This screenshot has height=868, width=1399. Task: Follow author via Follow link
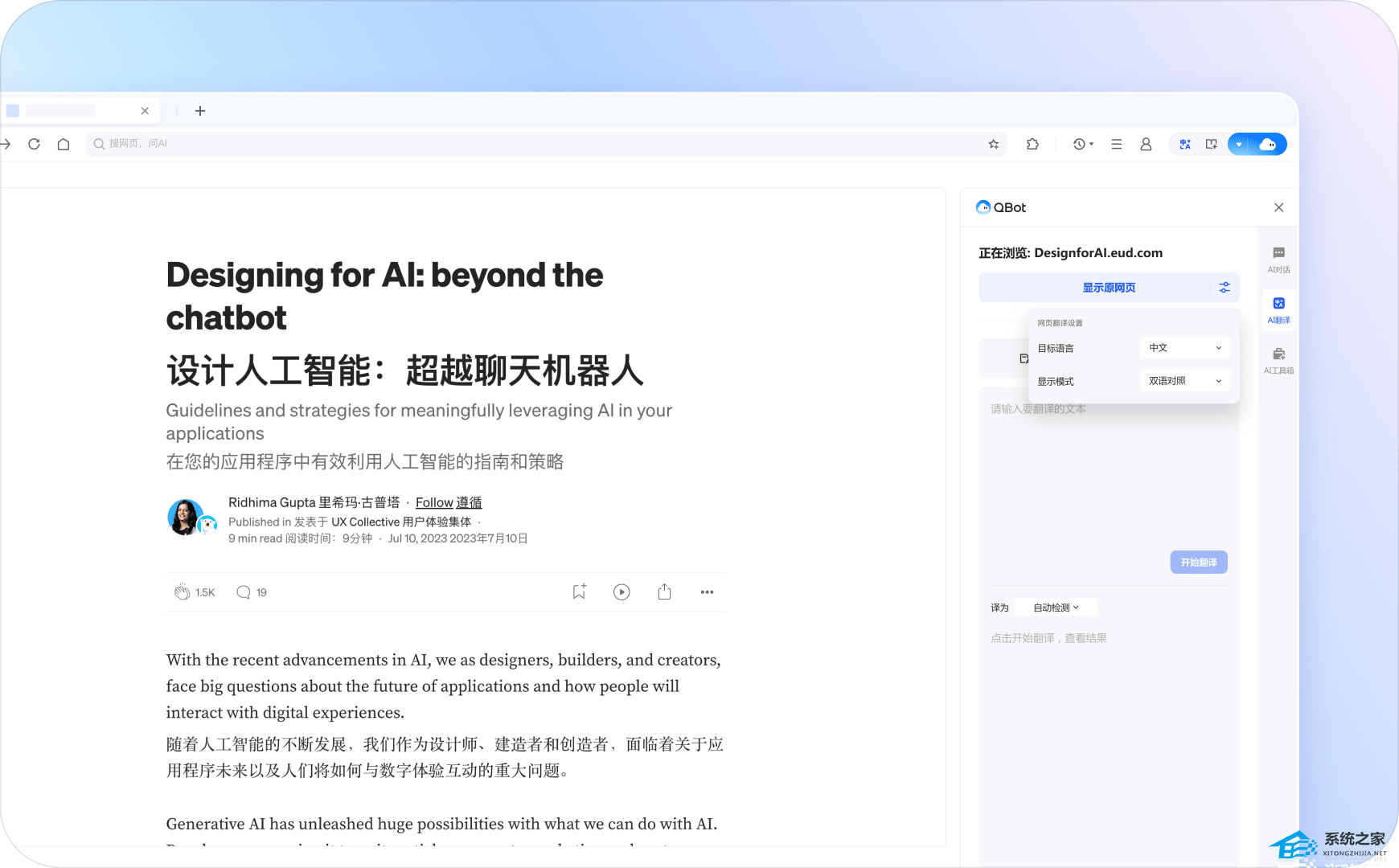click(x=434, y=502)
